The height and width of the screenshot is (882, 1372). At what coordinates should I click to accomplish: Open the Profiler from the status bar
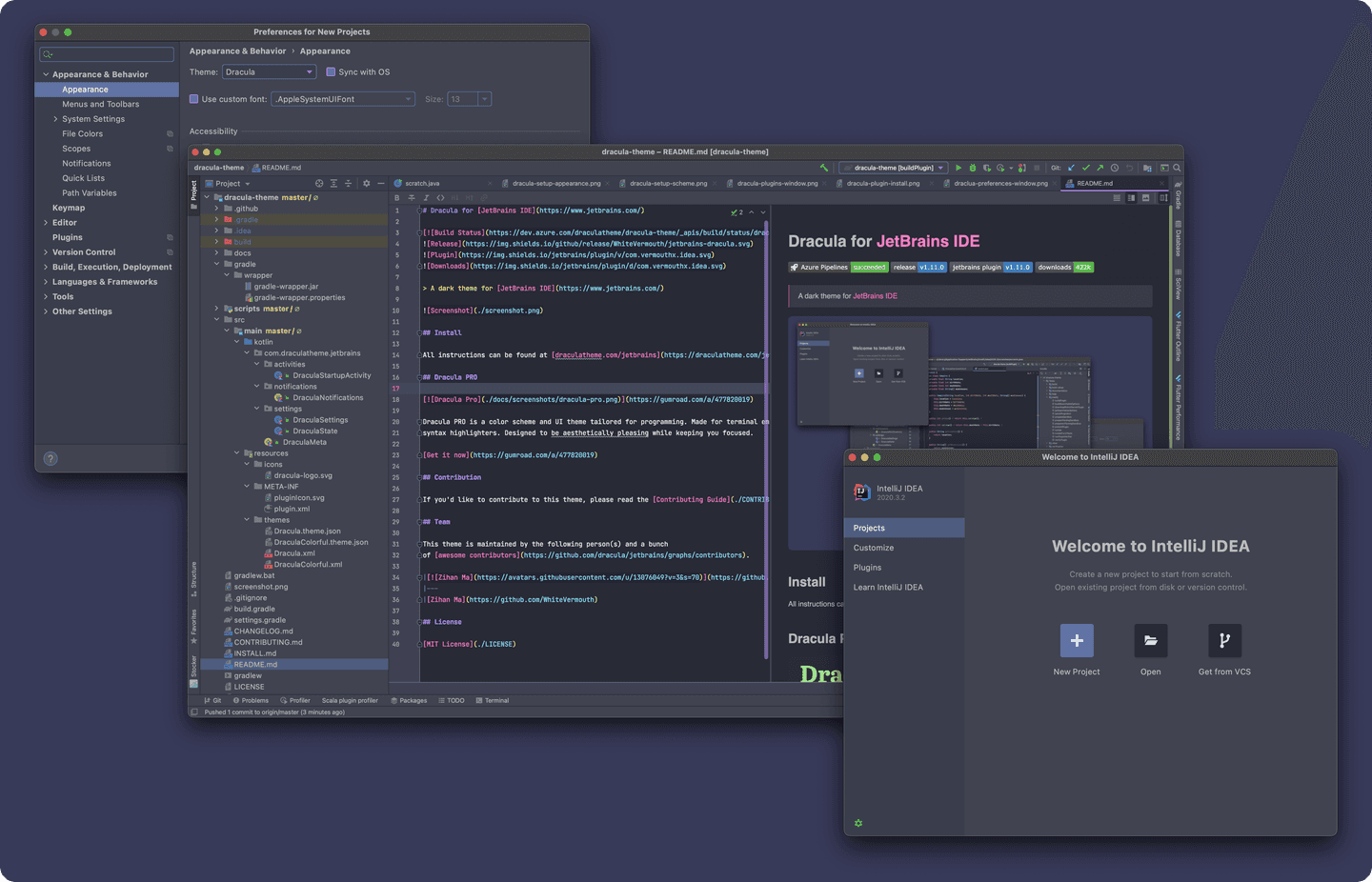(295, 700)
